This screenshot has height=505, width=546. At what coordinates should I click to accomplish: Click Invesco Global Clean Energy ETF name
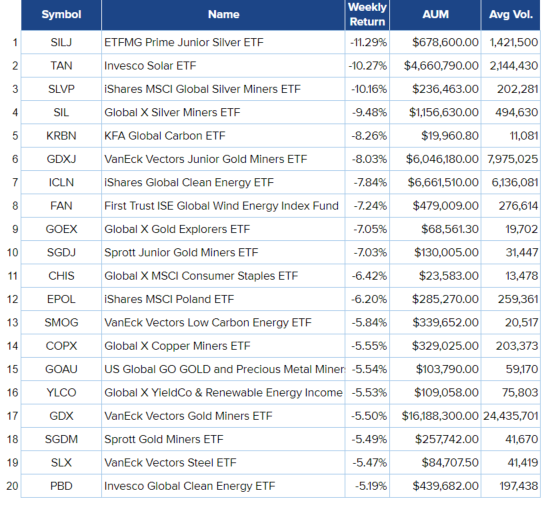(190, 485)
